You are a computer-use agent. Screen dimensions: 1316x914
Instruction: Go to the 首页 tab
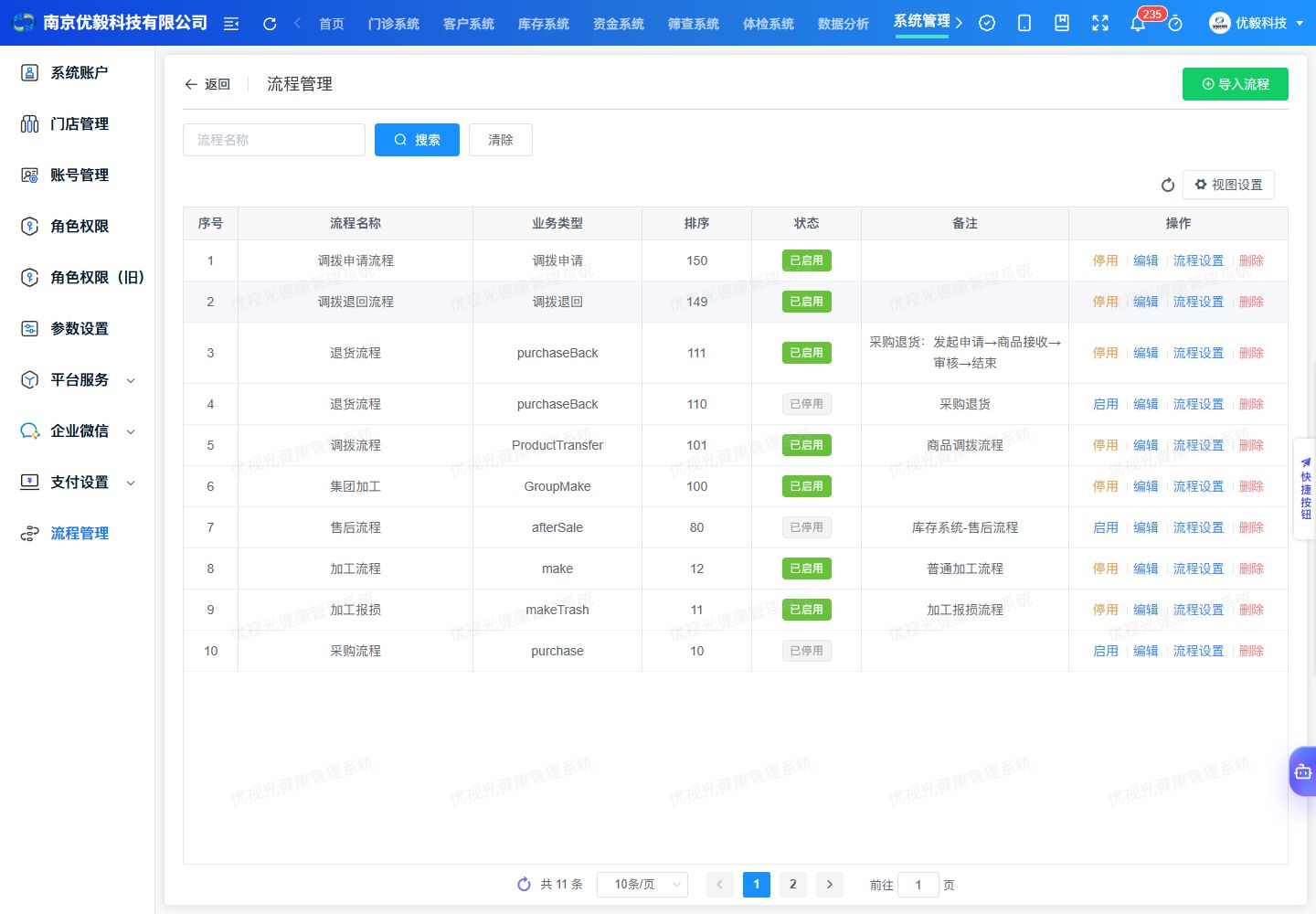[332, 24]
